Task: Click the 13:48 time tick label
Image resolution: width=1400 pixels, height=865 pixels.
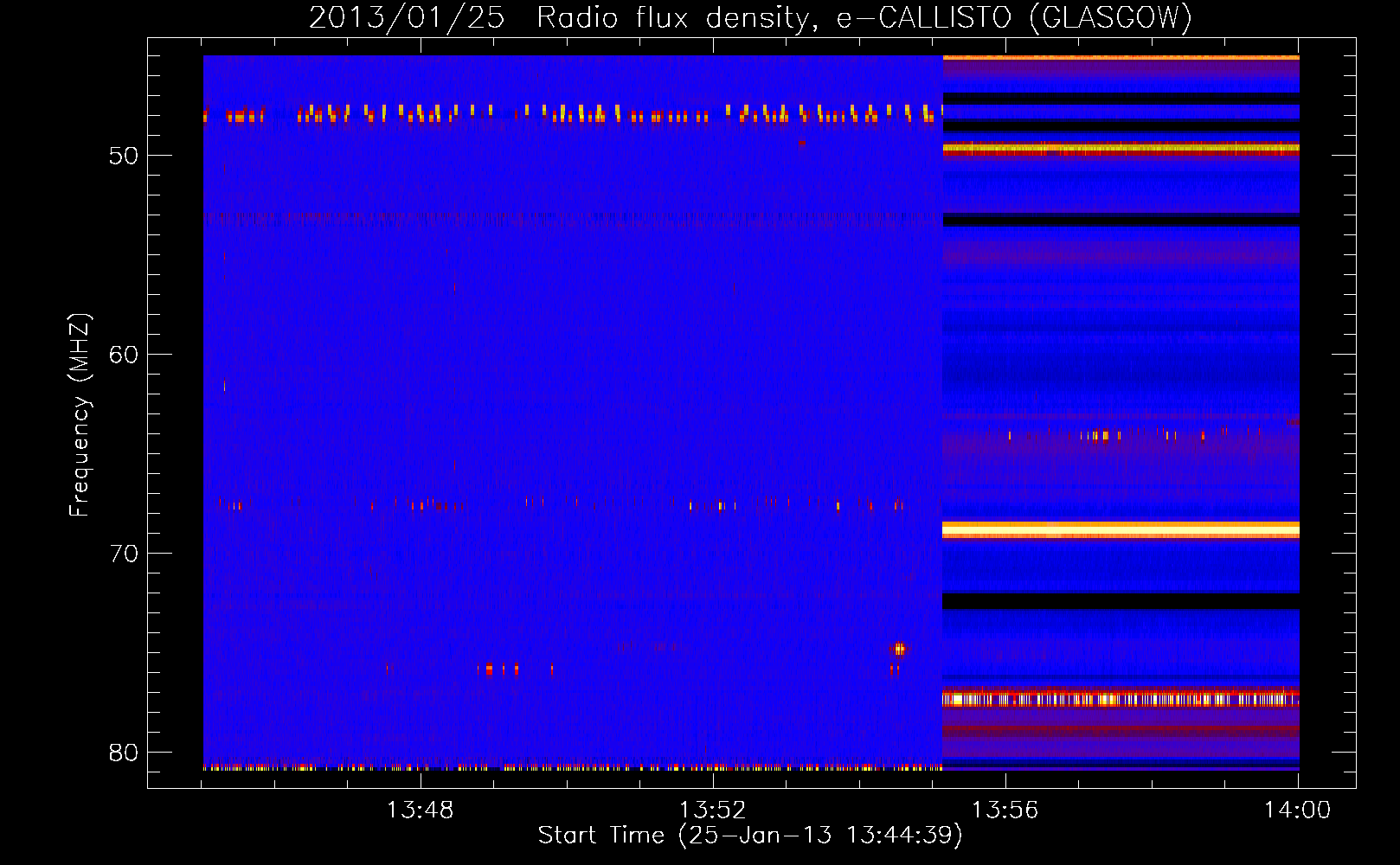Action: (x=420, y=811)
